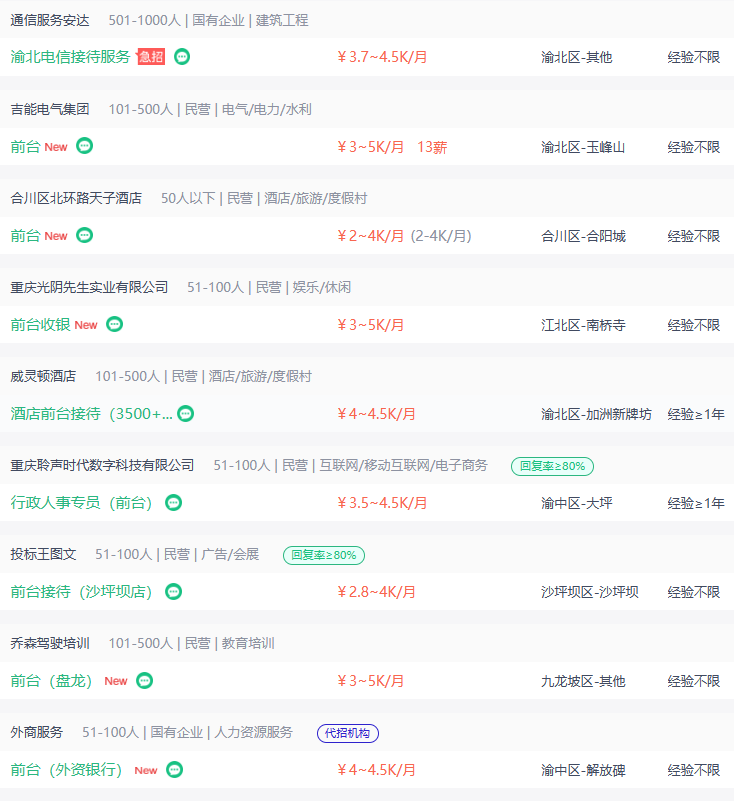Start chat for 前台收银 job

point(115,324)
